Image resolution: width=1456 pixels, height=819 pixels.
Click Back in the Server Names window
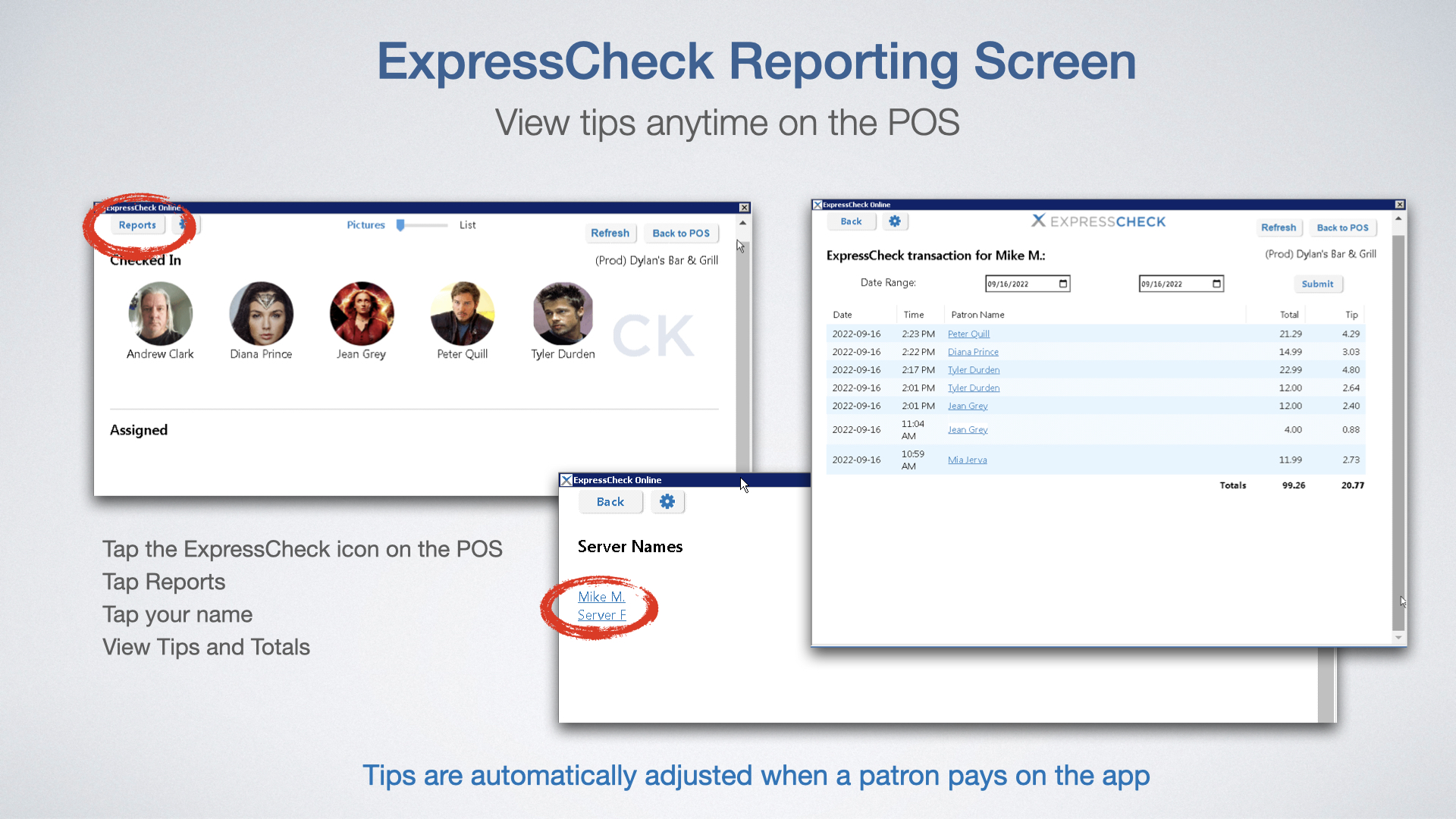tap(610, 502)
